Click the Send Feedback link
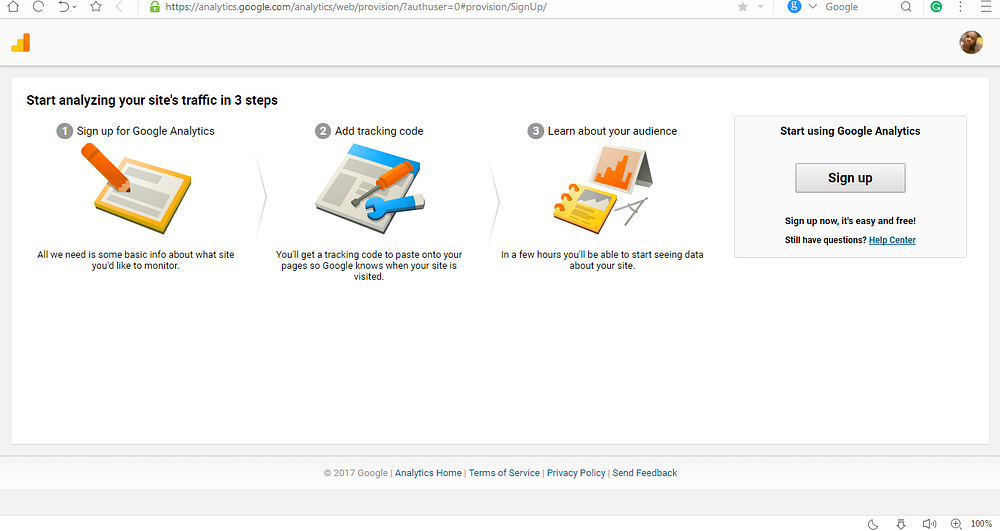The height and width of the screenshot is (531, 1000). click(645, 473)
